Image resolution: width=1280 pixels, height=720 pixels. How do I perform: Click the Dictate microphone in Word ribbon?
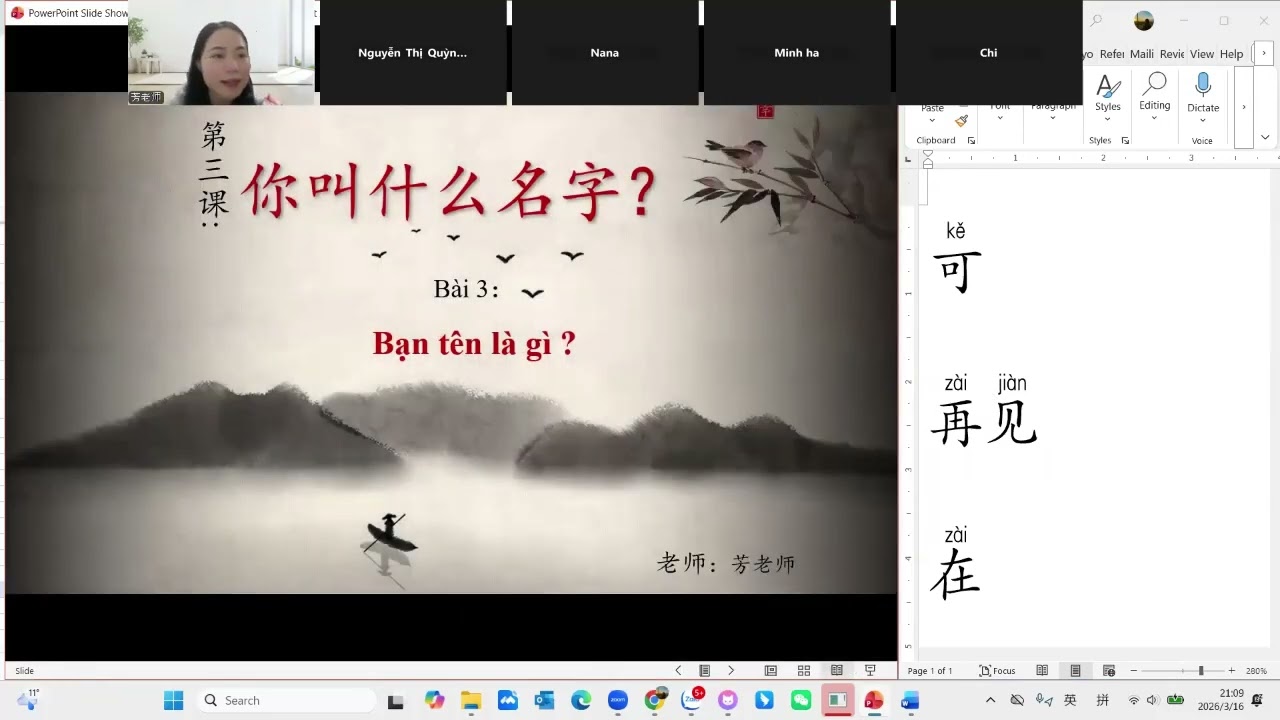pyautogui.click(x=1203, y=85)
